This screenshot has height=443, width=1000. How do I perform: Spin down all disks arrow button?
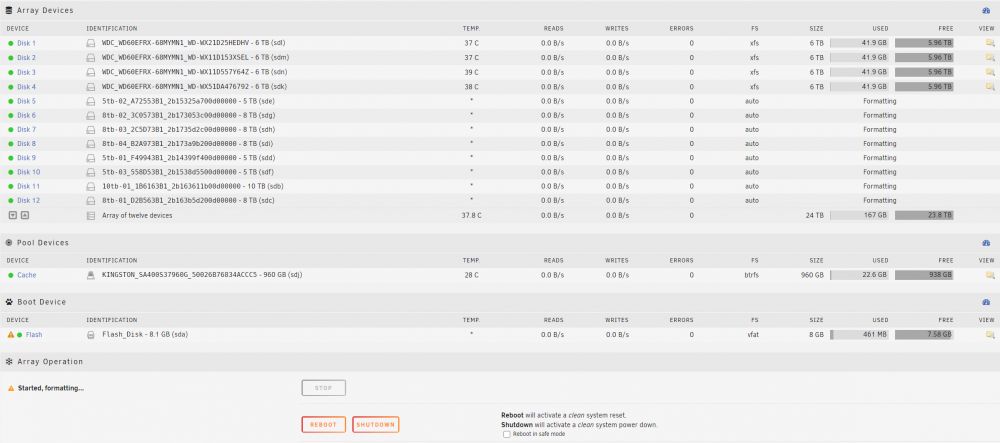click(x=12, y=215)
